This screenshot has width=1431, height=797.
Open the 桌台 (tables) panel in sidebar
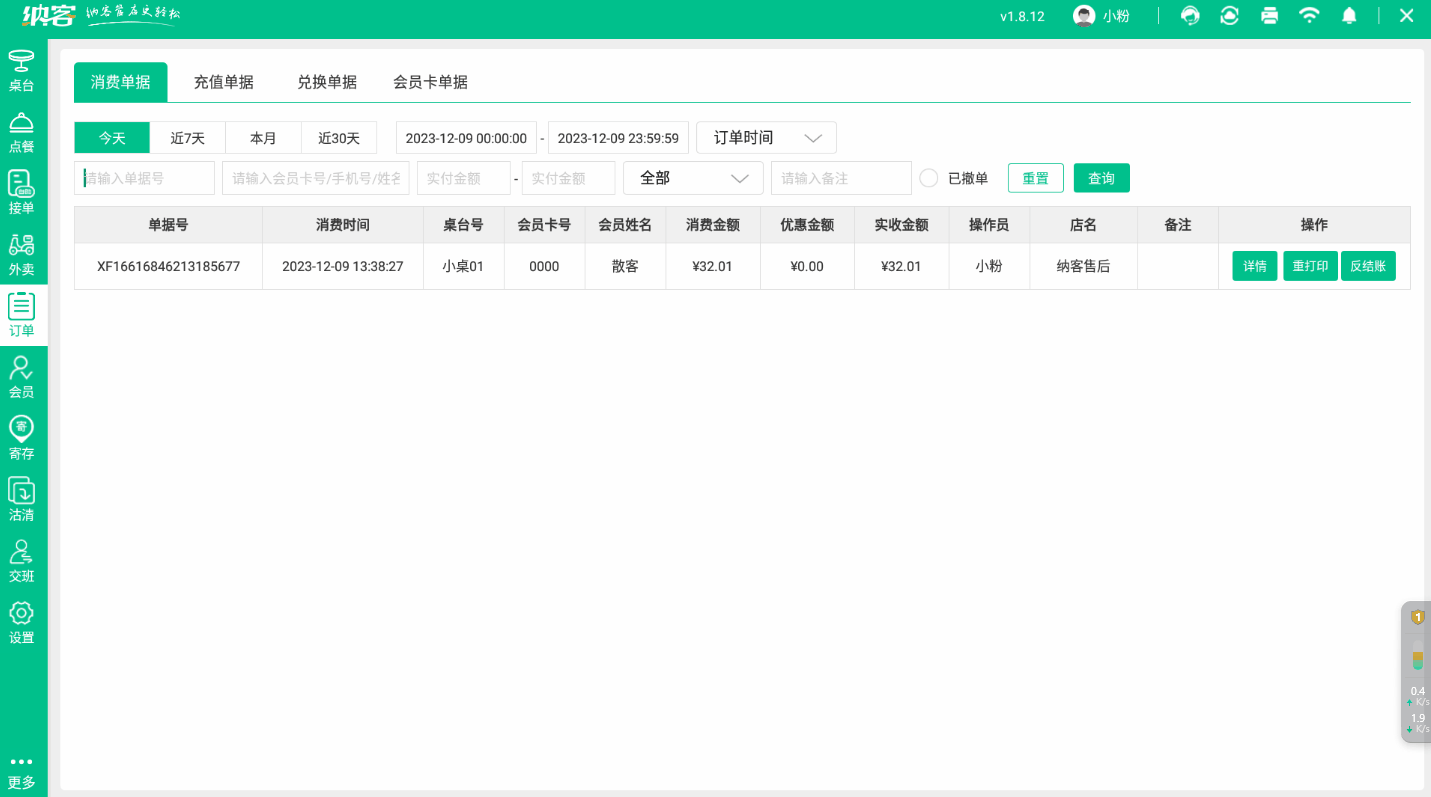pyautogui.click(x=22, y=70)
